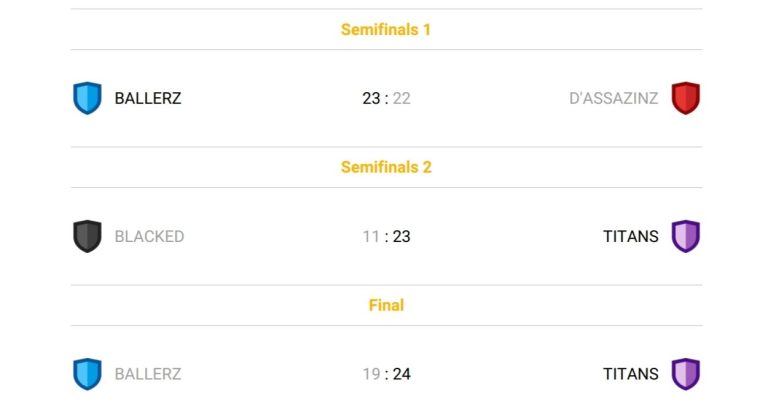Click Ballerz blue shield in Semifinals 1
The image size is (768, 420).
(87, 98)
